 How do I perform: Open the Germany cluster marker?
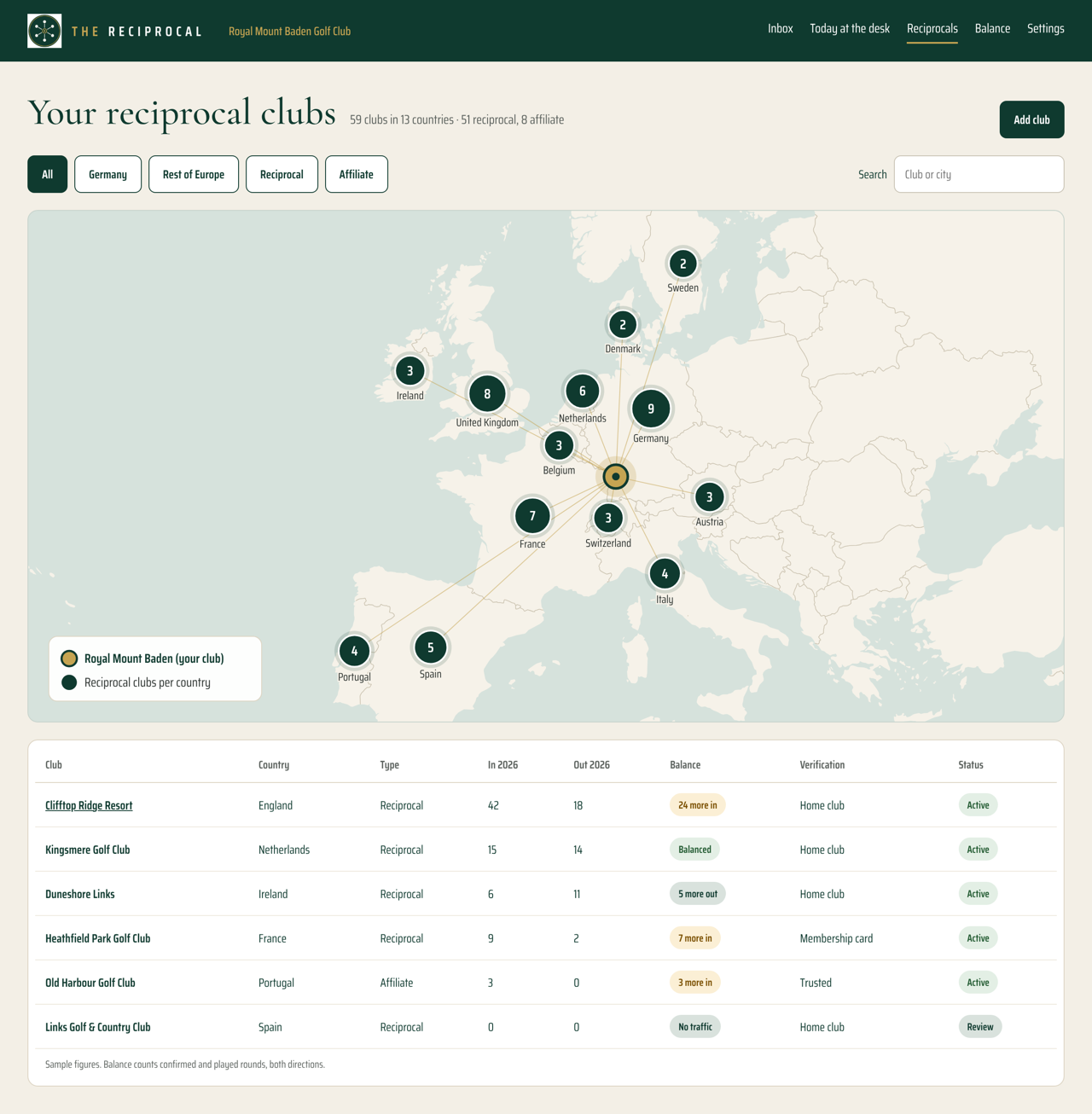(x=651, y=409)
